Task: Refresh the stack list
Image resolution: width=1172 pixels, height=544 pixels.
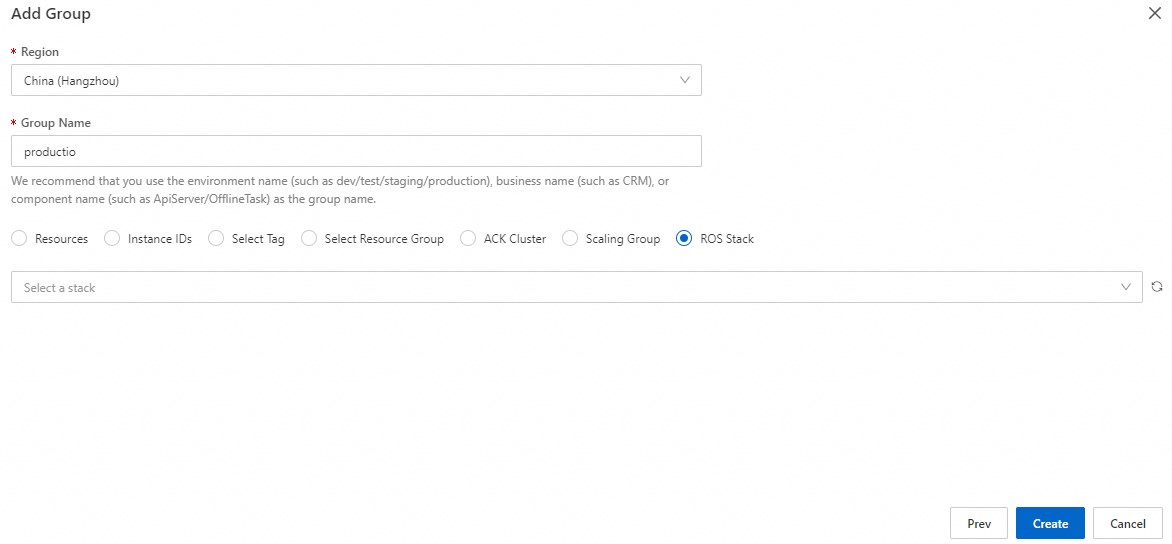Action: [1157, 287]
